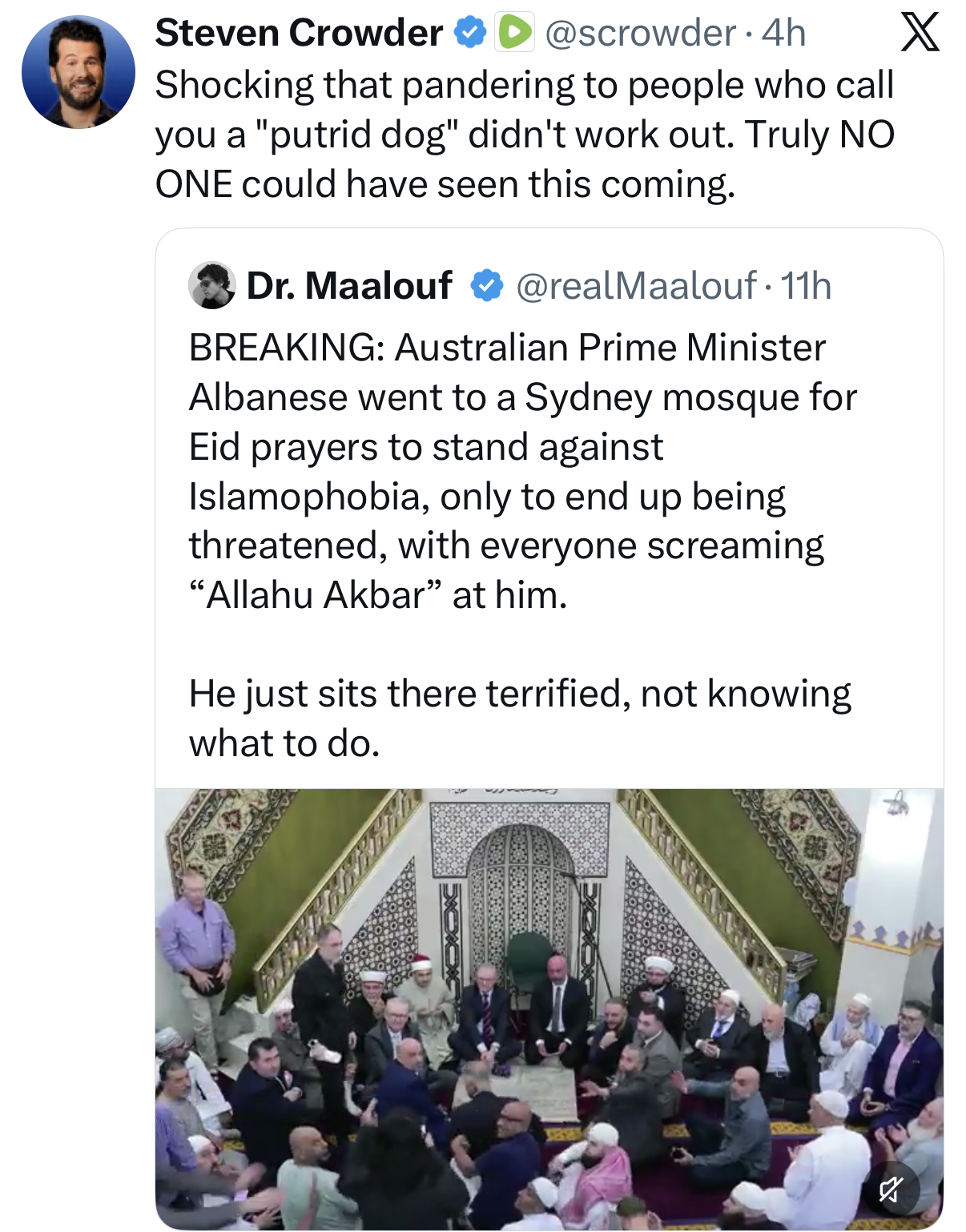Click Dr. Maalouf's blue verified checkmark
Image resolution: width=966 pixels, height=1232 pixels.
(486, 285)
